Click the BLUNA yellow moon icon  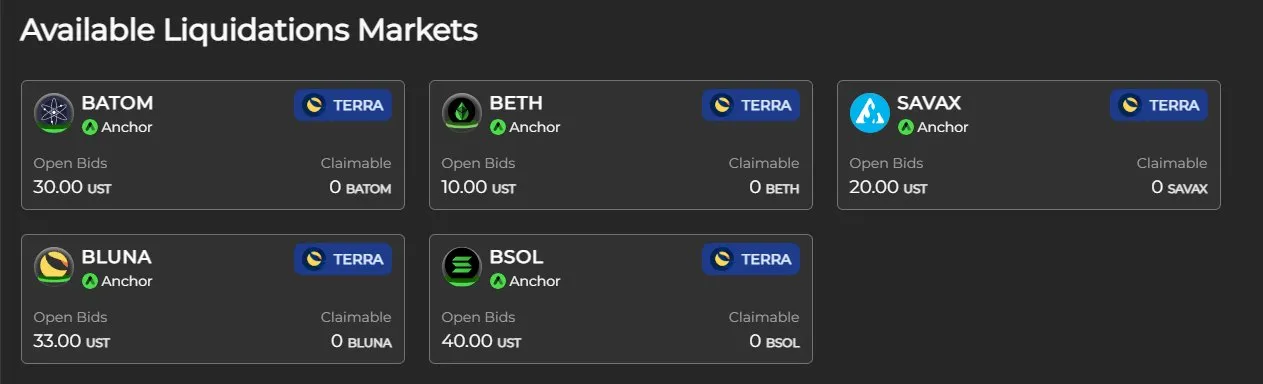(54, 267)
